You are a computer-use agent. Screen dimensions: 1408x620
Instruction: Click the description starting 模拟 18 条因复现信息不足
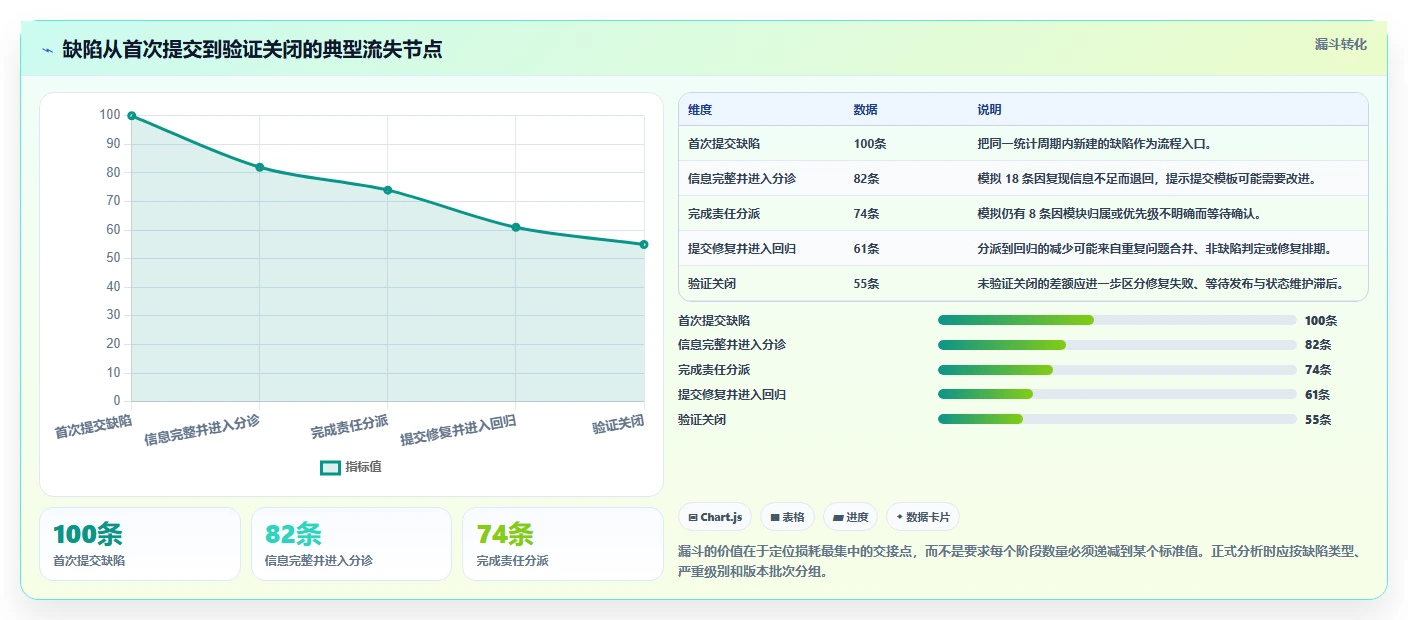coord(1147,179)
